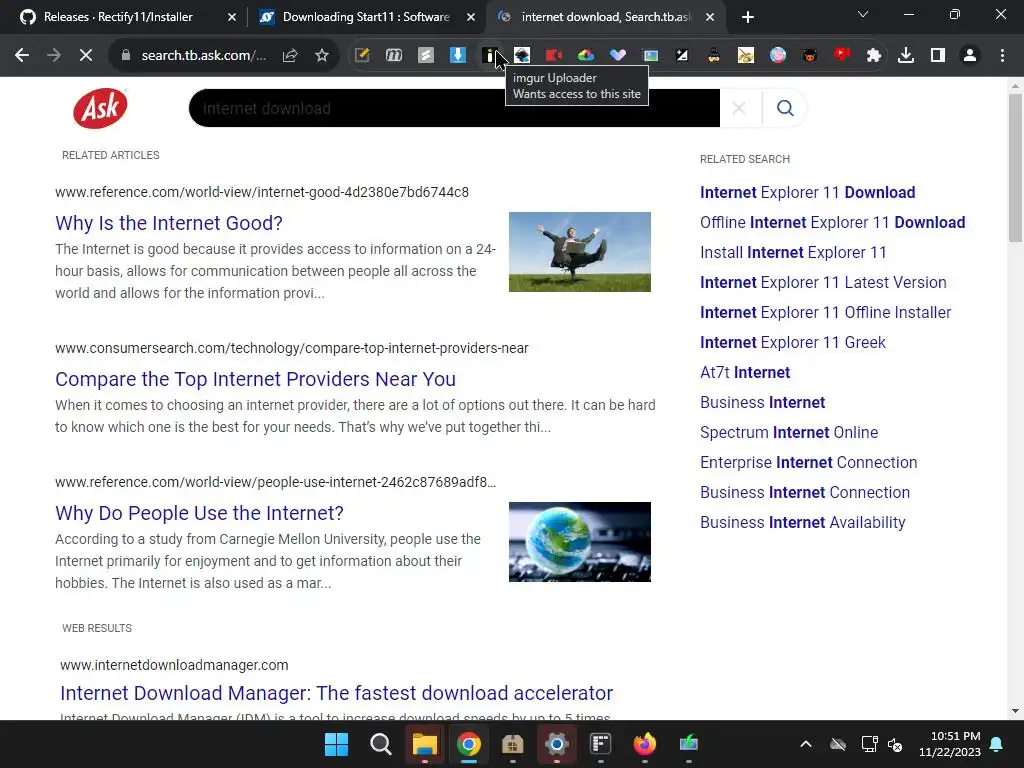Open the grey 'm' extension icon
1024x768 pixels.
point(394,56)
